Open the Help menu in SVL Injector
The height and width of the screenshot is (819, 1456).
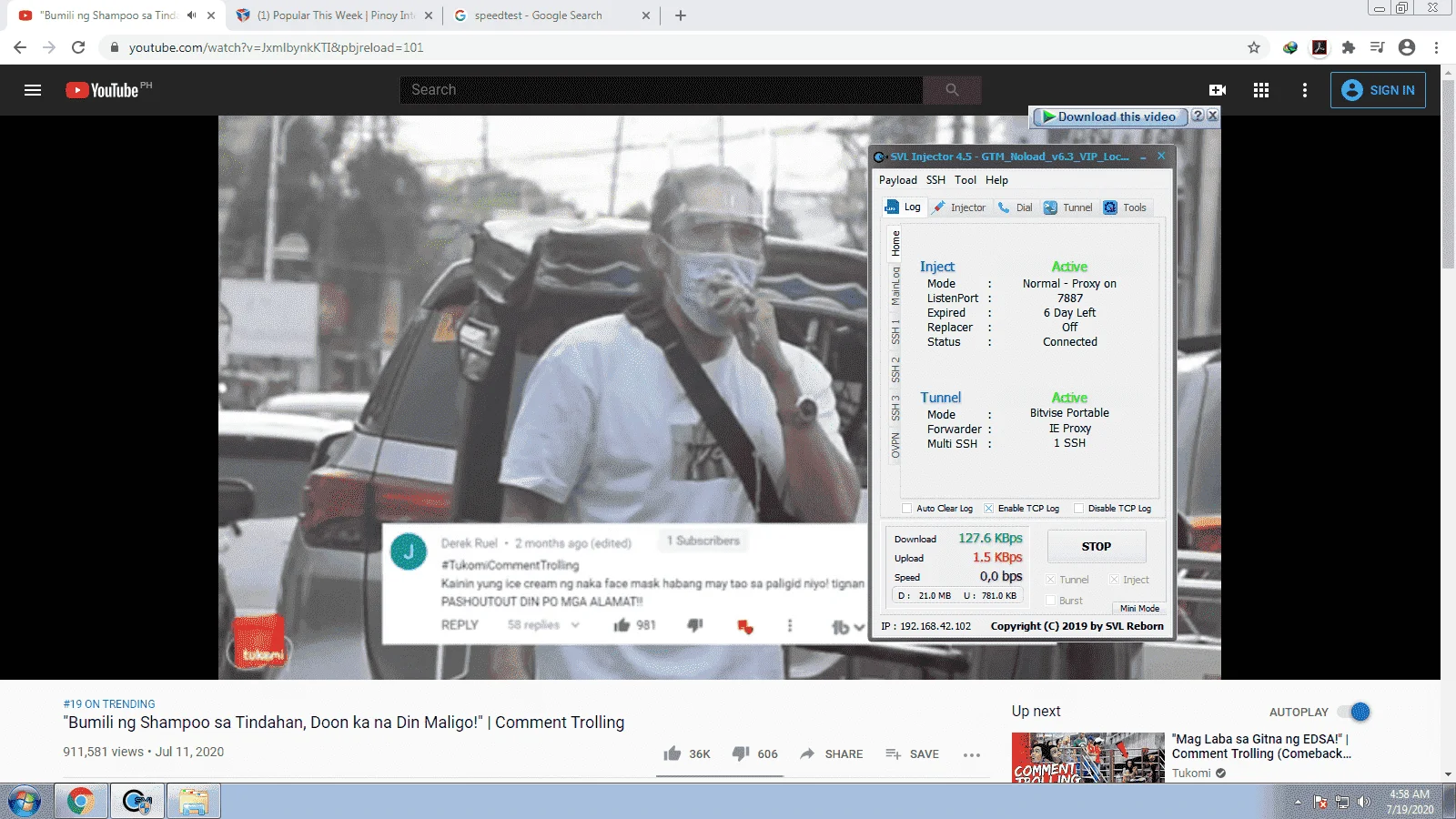(x=996, y=180)
